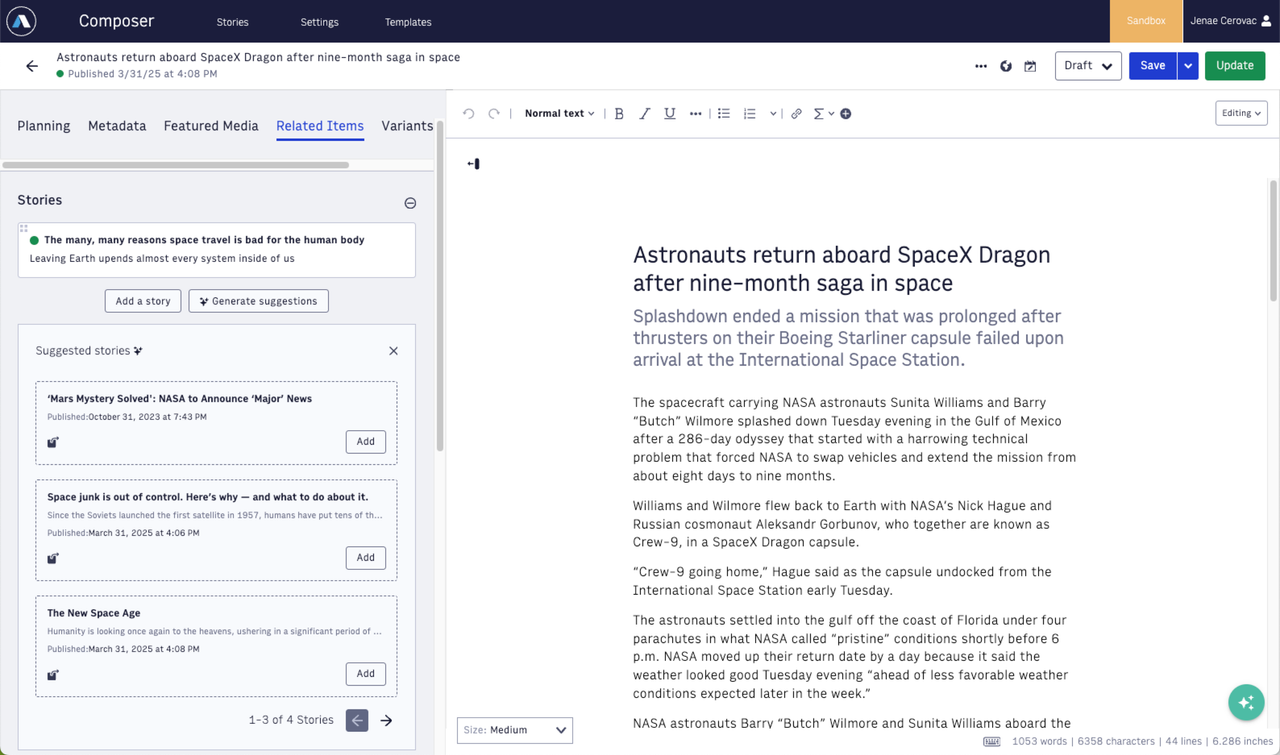Open the Editing mode dropdown
The width and height of the screenshot is (1280, 755).
pos(1241,114)
